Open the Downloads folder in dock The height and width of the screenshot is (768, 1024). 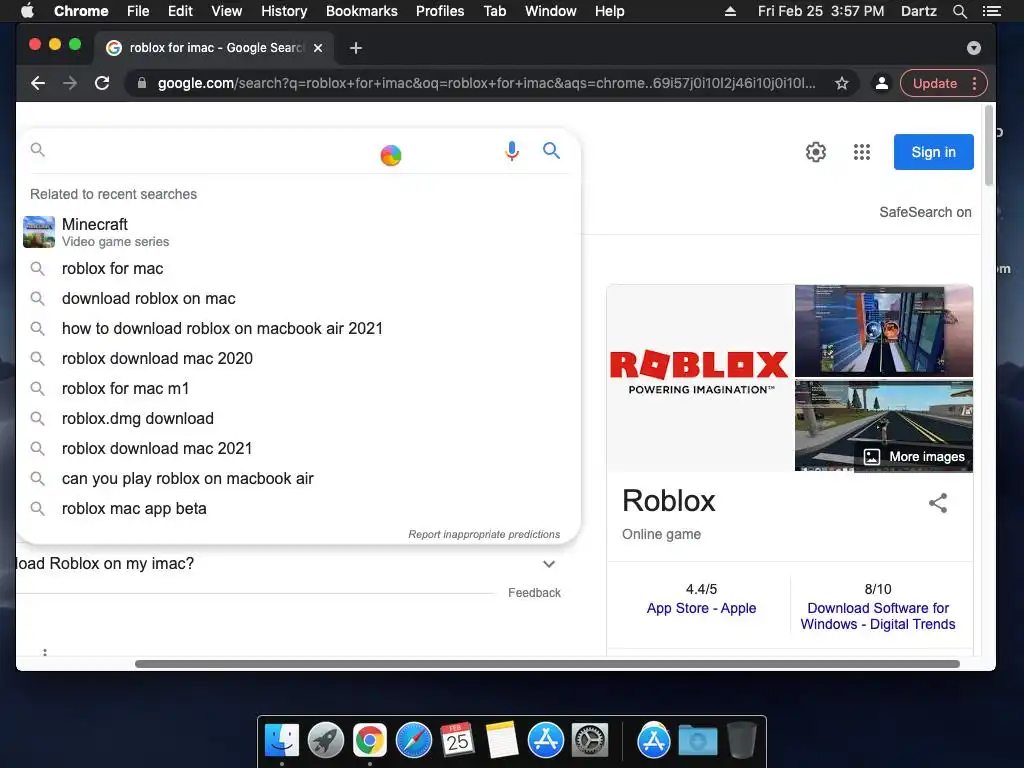[x=697, y=741]
